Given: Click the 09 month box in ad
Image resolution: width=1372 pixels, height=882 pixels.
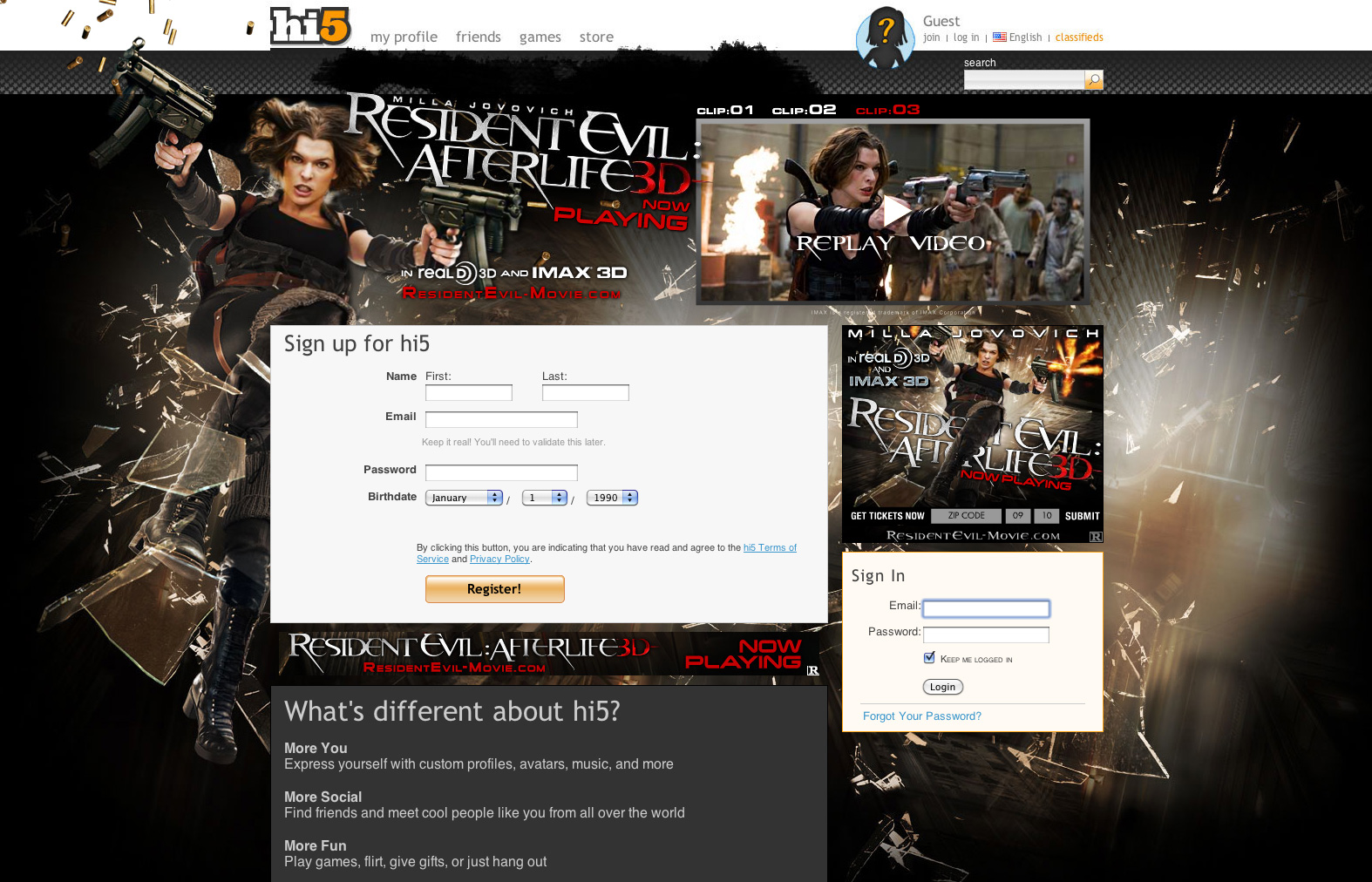Looking at the screenshot, I should pyautogui.click(x=1018, y=516).
